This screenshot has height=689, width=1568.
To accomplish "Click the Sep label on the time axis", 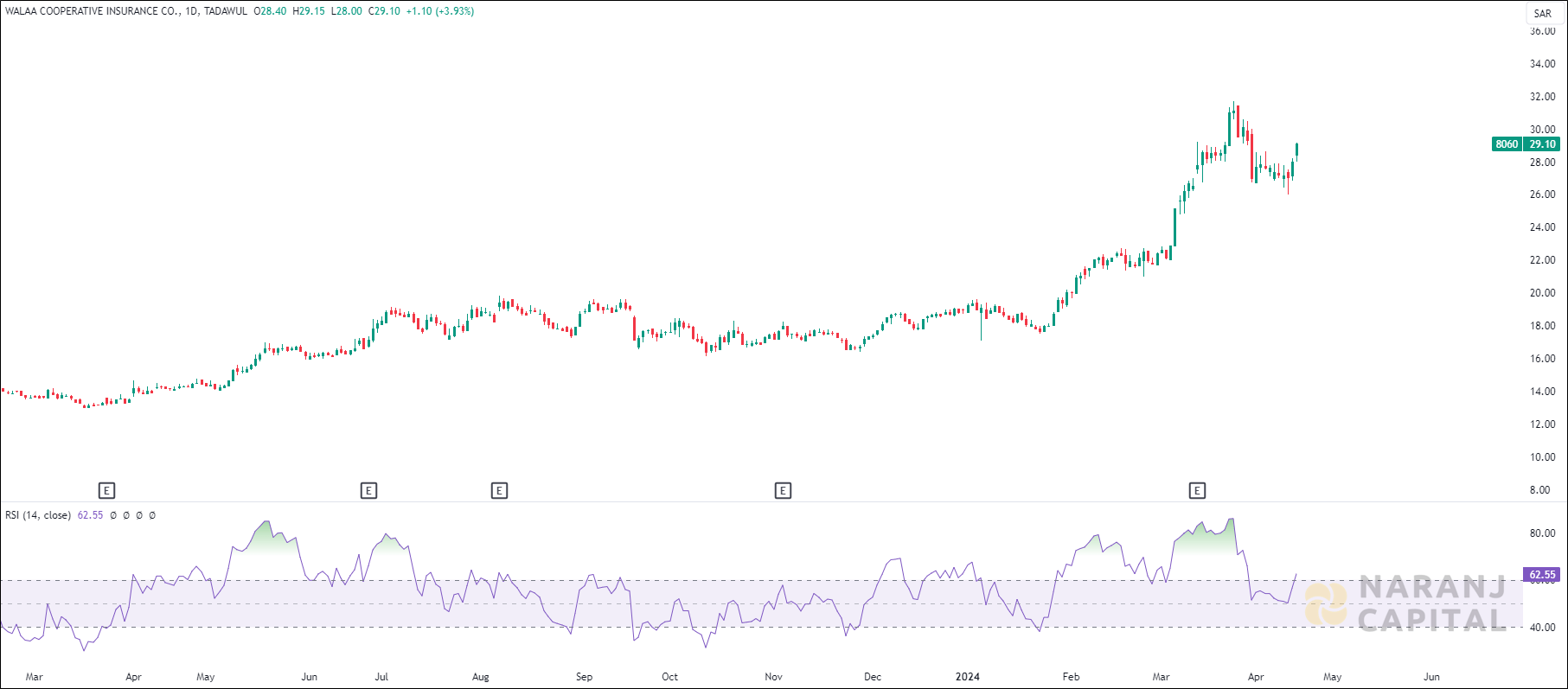I will point(585,677).
